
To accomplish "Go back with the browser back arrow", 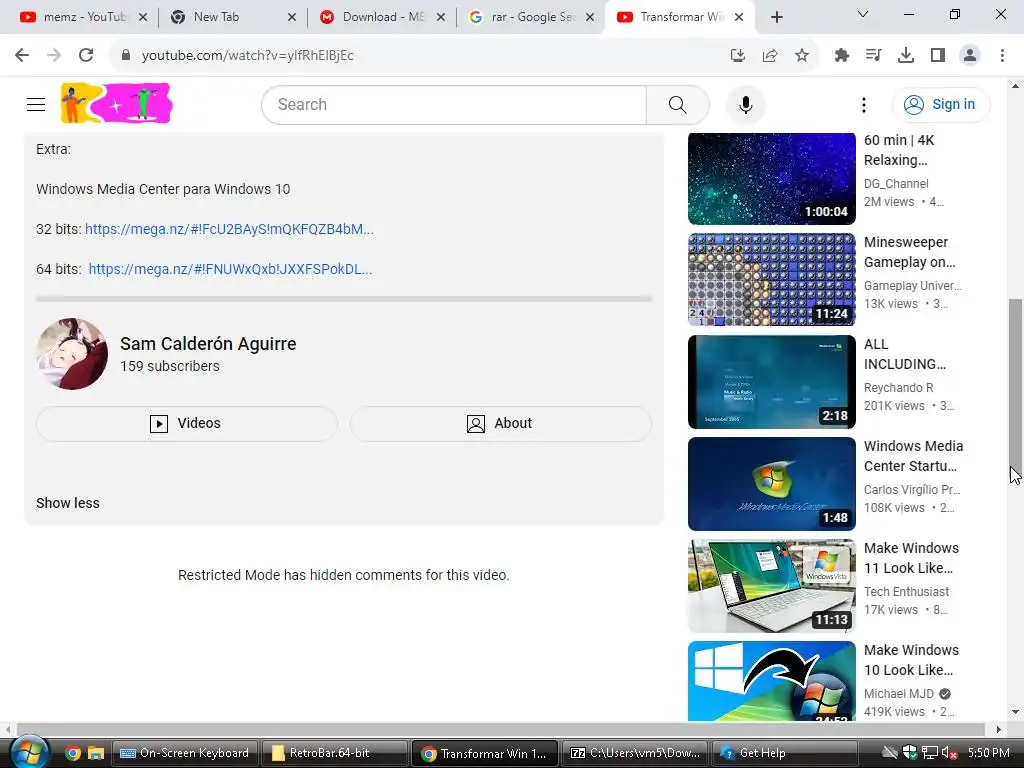I will pos(22,56).
